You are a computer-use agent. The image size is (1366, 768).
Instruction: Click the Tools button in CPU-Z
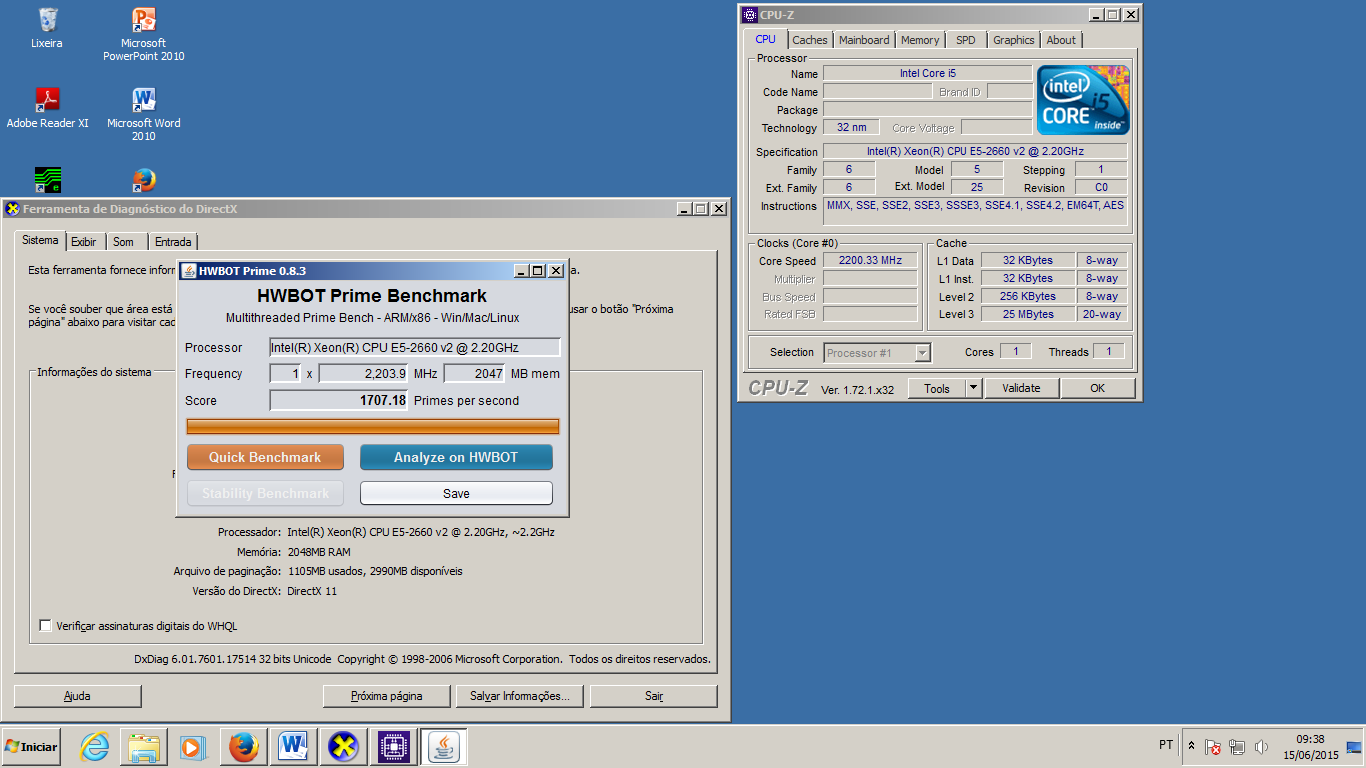coord(937,388)
